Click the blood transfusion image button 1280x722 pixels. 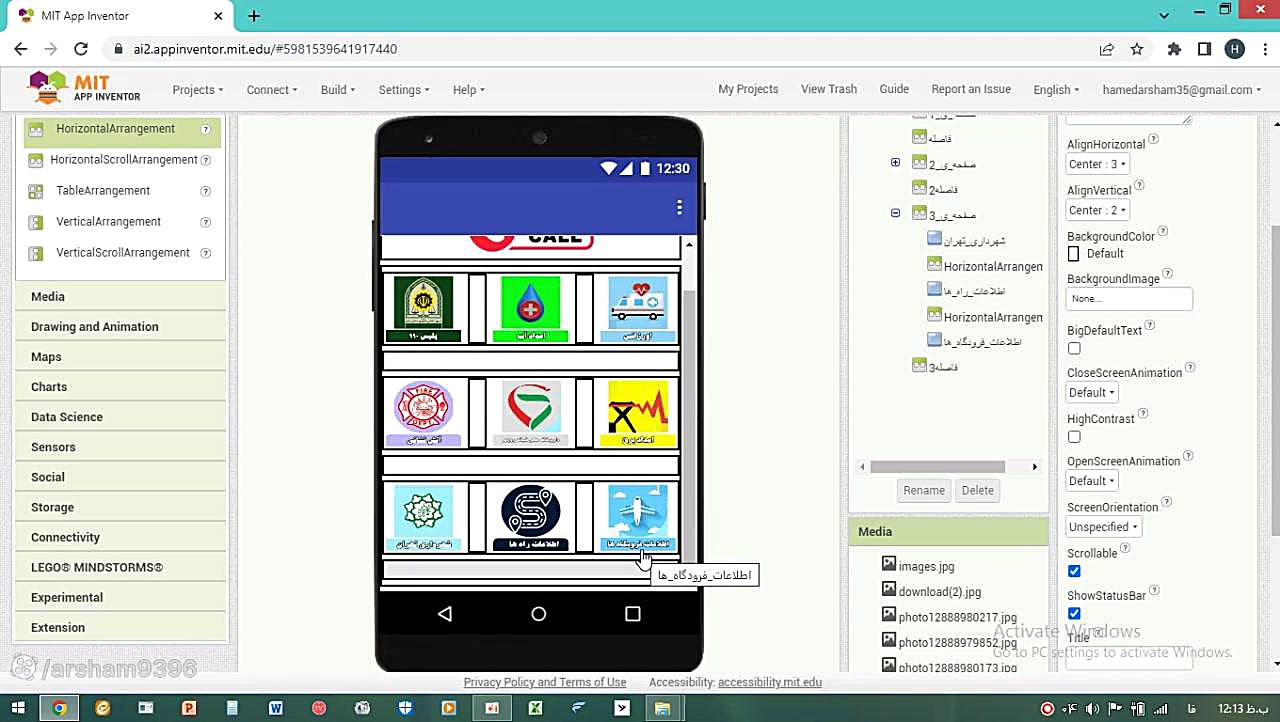pyautogui.click(x=531, y=309)
